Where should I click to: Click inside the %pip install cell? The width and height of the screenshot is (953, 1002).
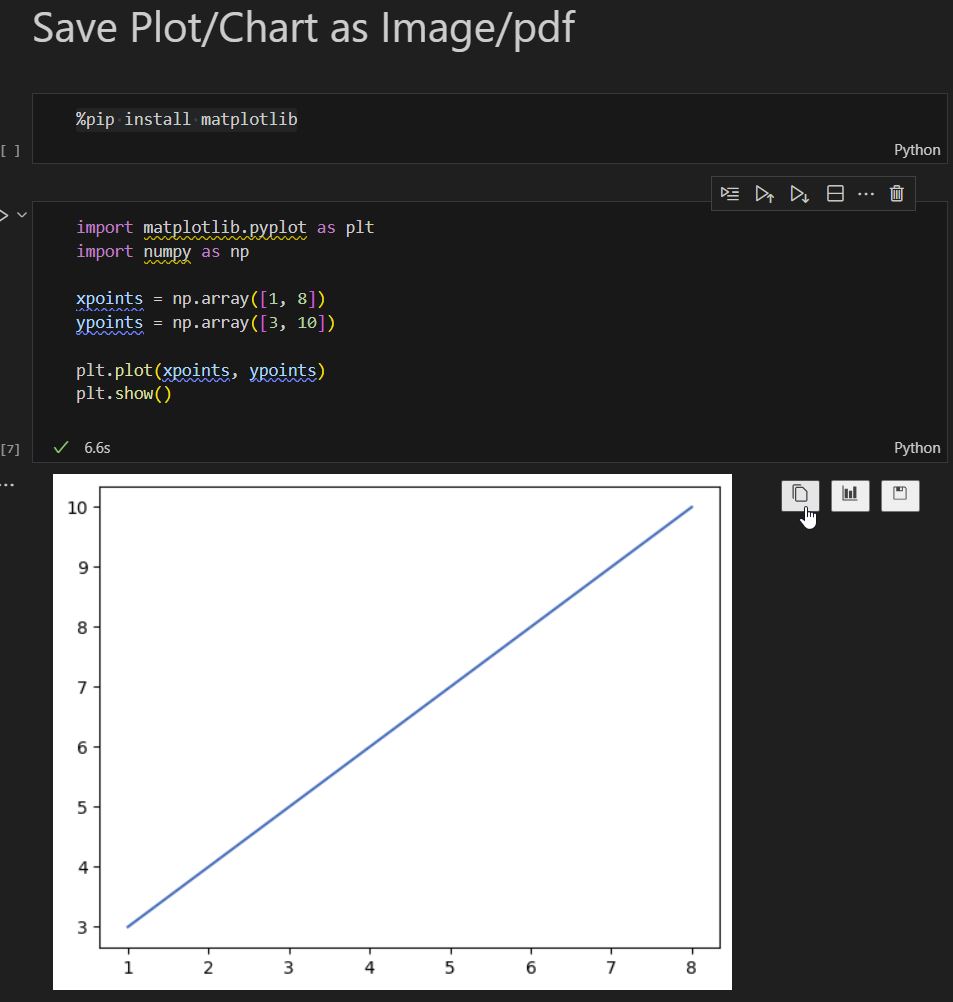click(x=185, y=118)
